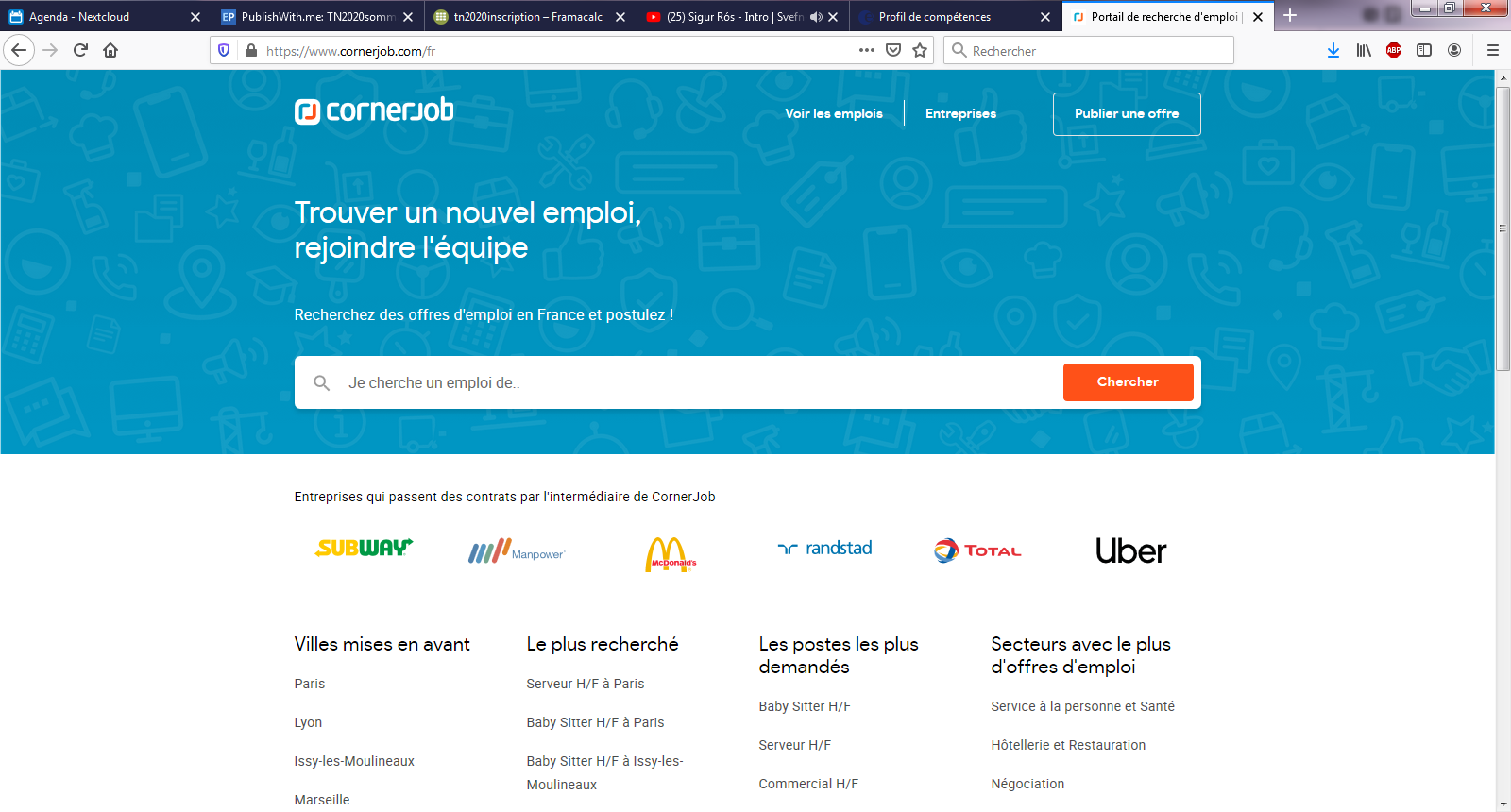This screenshot has width=1511, height=812.
Task: Open the Firefox library icon
Action: click(x=1363, y=50)
